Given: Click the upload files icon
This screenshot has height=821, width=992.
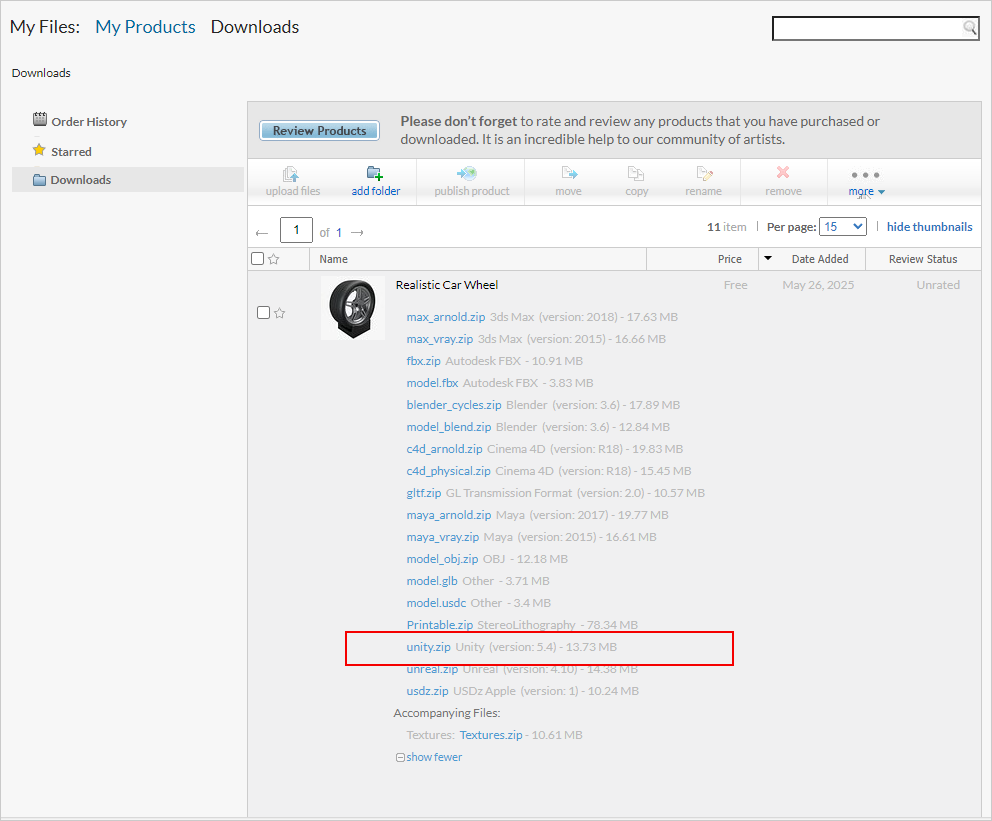Looking at the screenshot, I should pos(292,174).
